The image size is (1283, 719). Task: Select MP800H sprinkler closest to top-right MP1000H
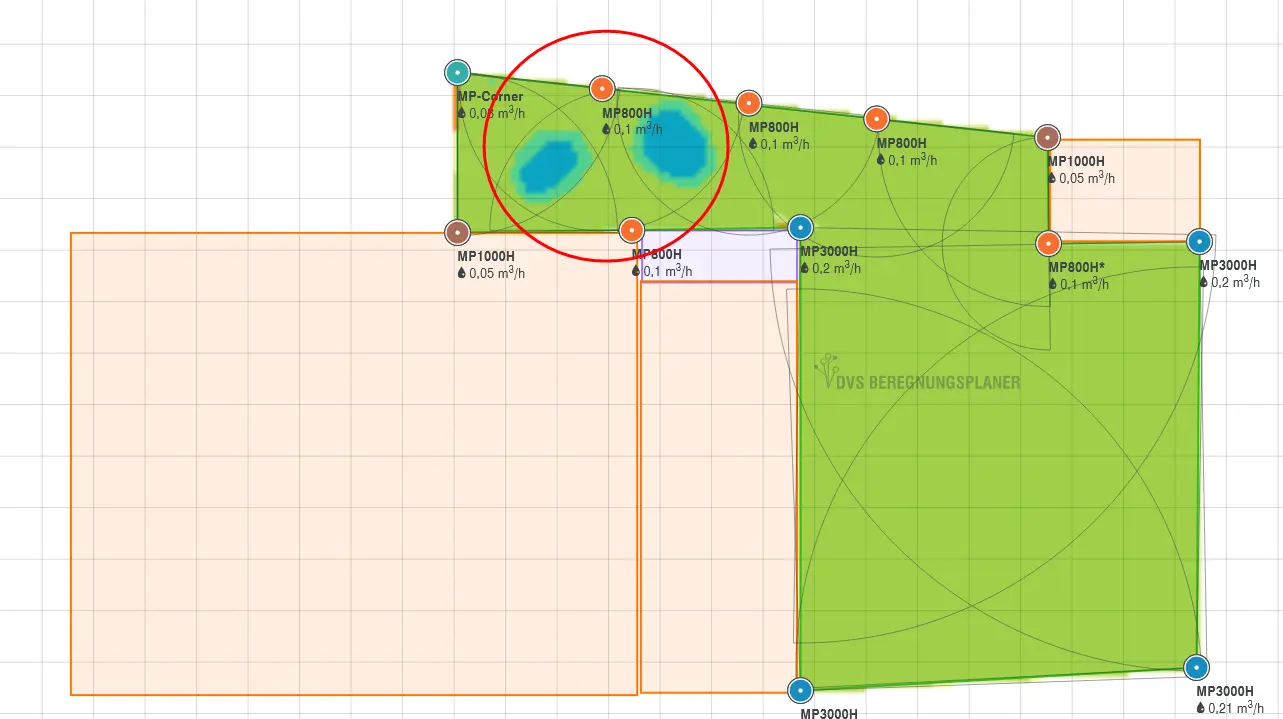(x=876, y=119)
